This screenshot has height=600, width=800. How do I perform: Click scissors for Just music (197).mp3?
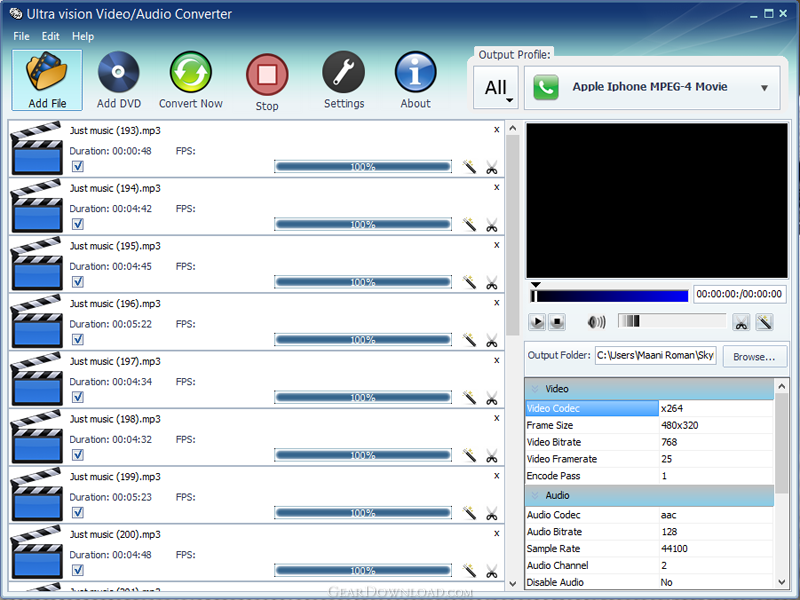(x=491, y=398)
